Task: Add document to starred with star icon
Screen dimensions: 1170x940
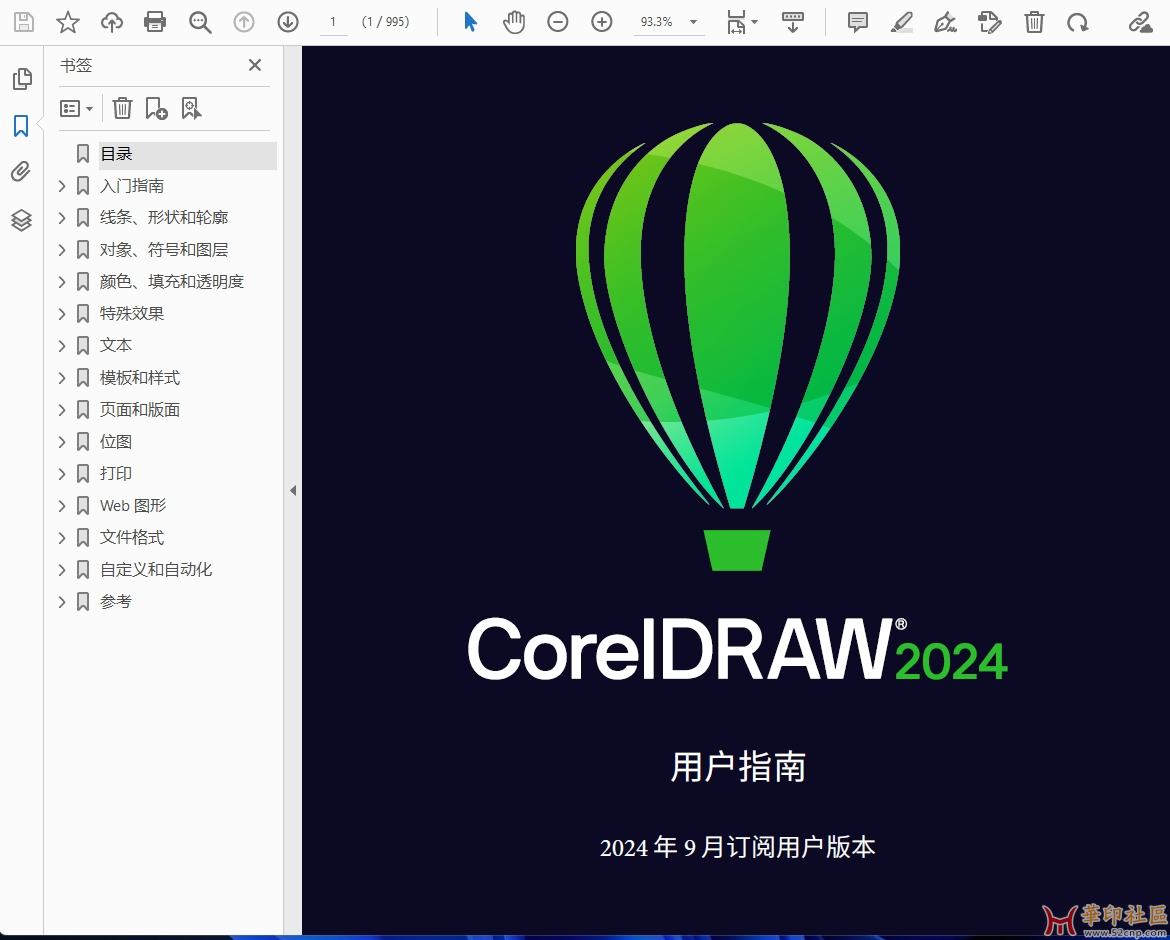Action: coord(68,22)
